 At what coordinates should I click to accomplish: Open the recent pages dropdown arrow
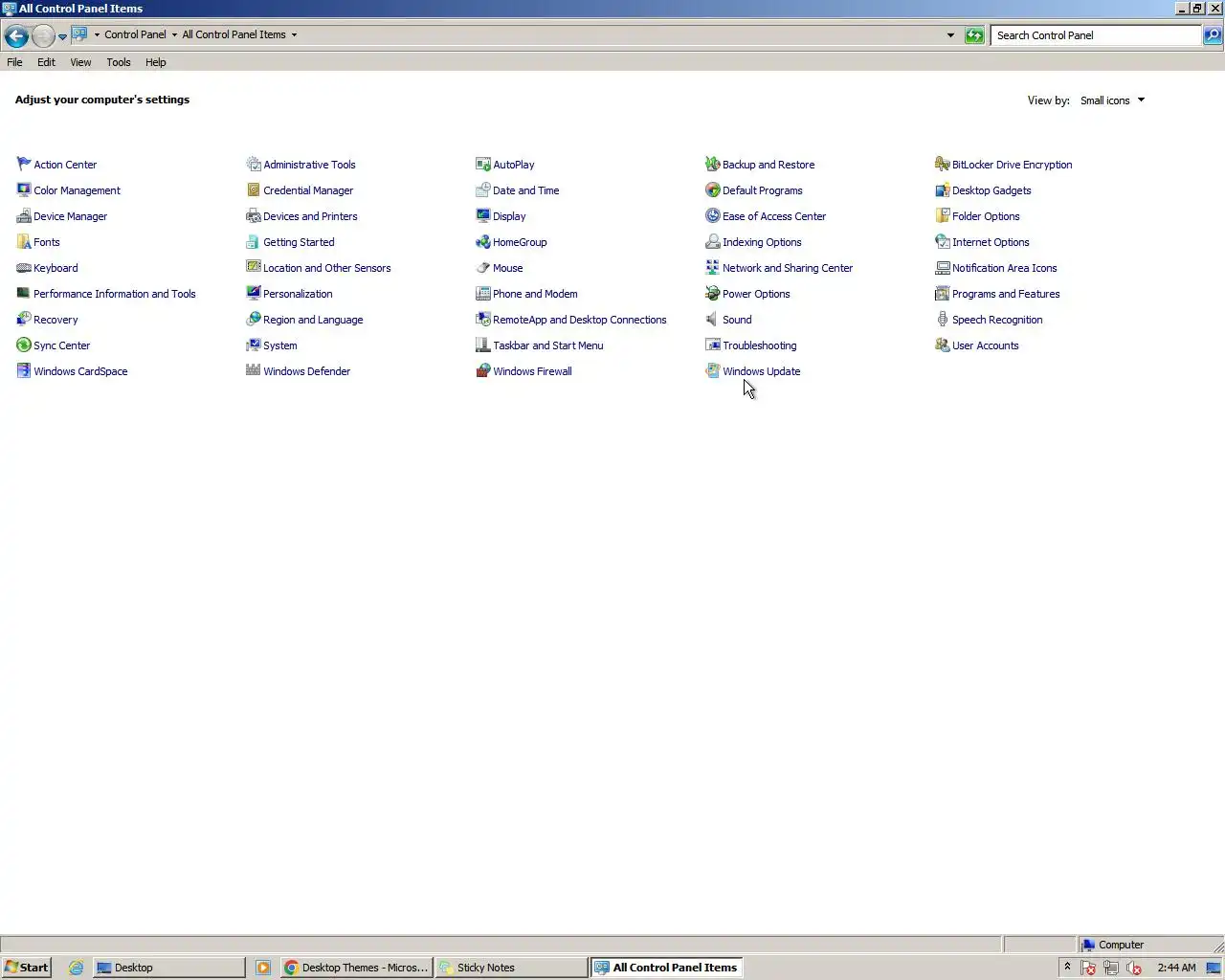[x=62, y=36]
